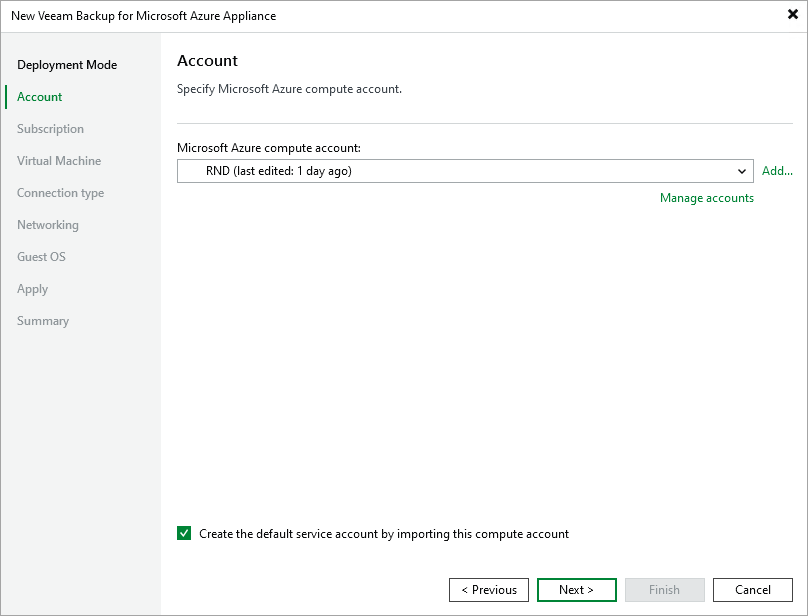This screenshot has width=808, height=616.
Task: Click the 'Specify Microsoft Azure compute account.' text
Action: coord(289,89)
